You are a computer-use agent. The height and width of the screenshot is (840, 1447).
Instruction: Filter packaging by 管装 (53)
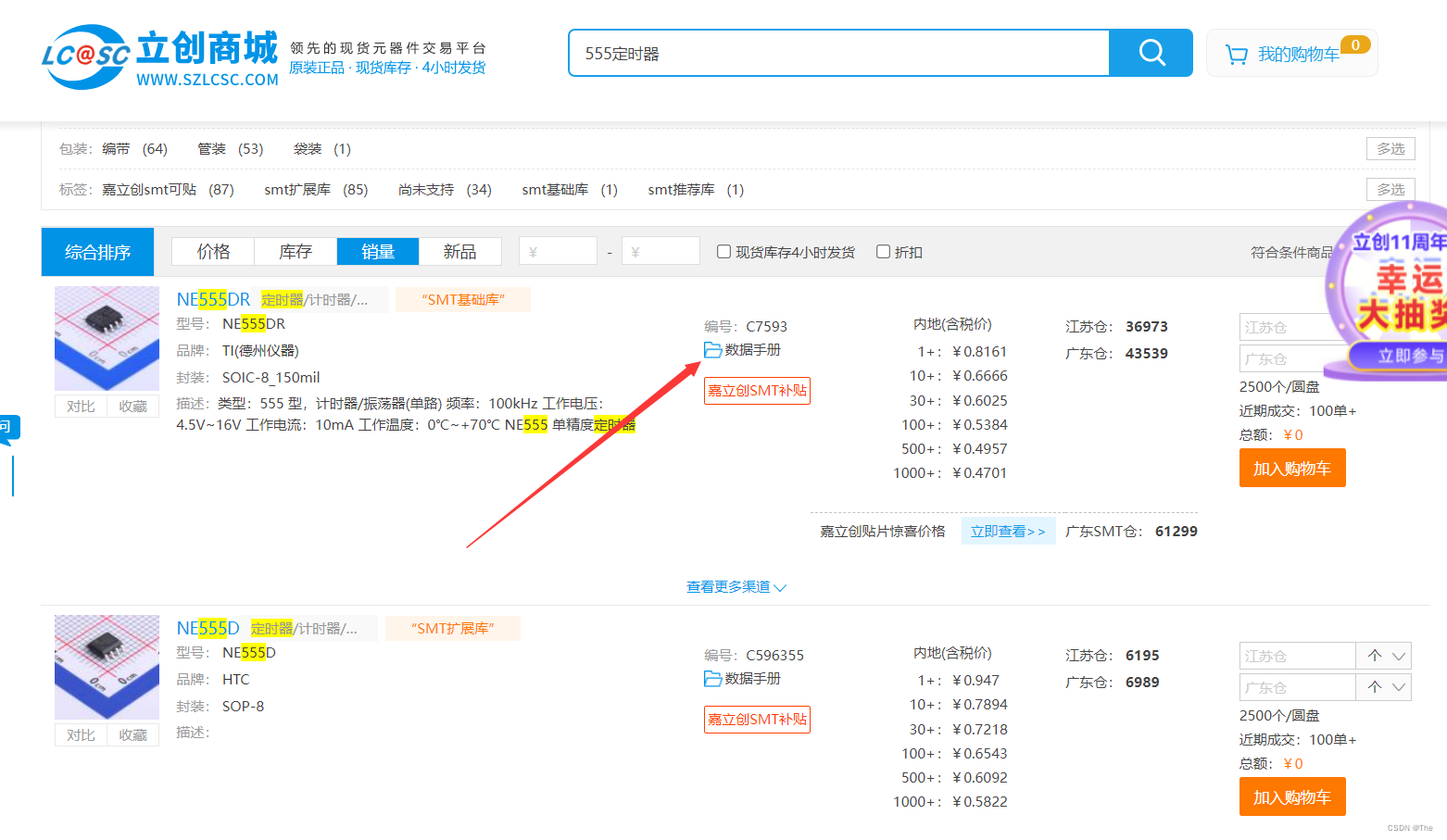[x=231, y=149]
